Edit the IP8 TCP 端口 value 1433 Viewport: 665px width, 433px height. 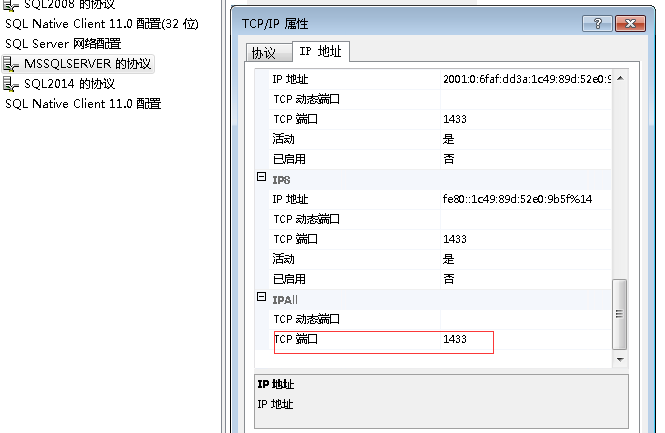click(x=525, y=239)
